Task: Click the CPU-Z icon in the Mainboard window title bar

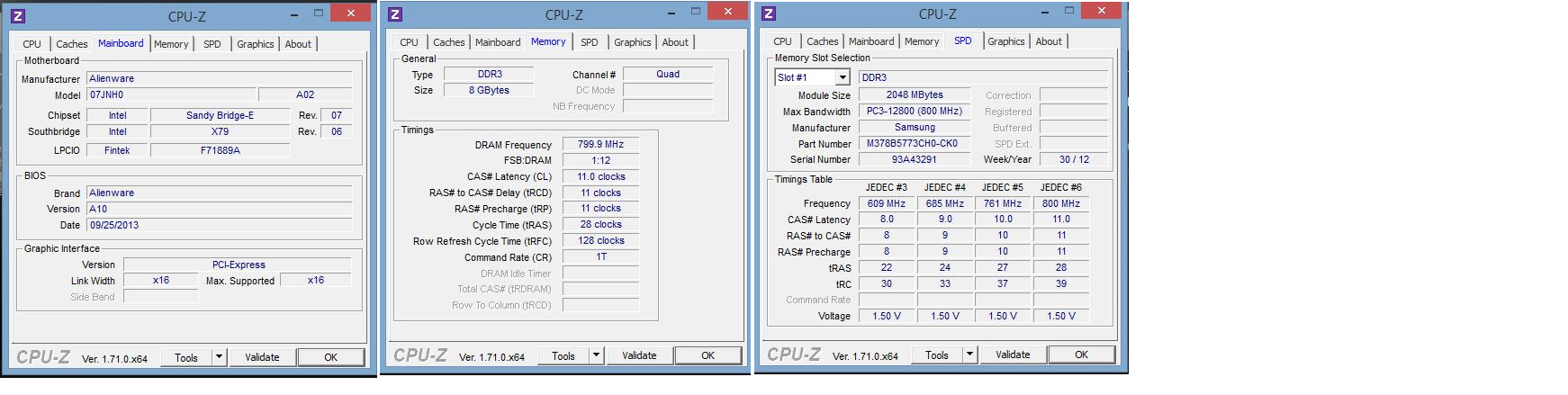Action: (x=19, y=16)
